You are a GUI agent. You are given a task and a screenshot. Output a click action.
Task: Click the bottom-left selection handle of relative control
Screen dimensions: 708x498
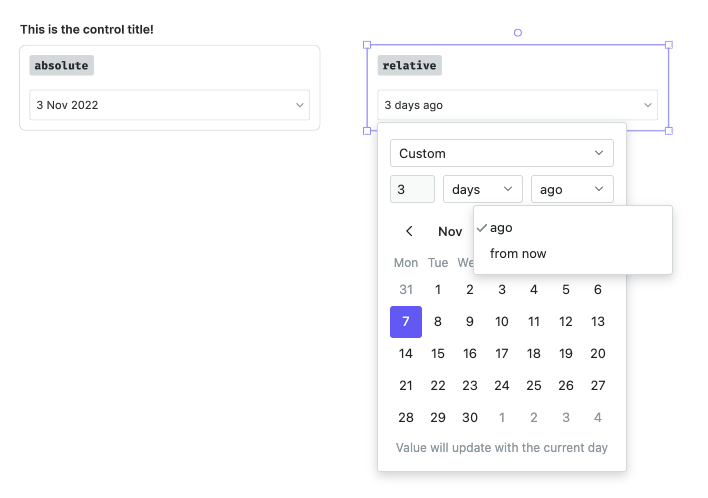[367, 131]
